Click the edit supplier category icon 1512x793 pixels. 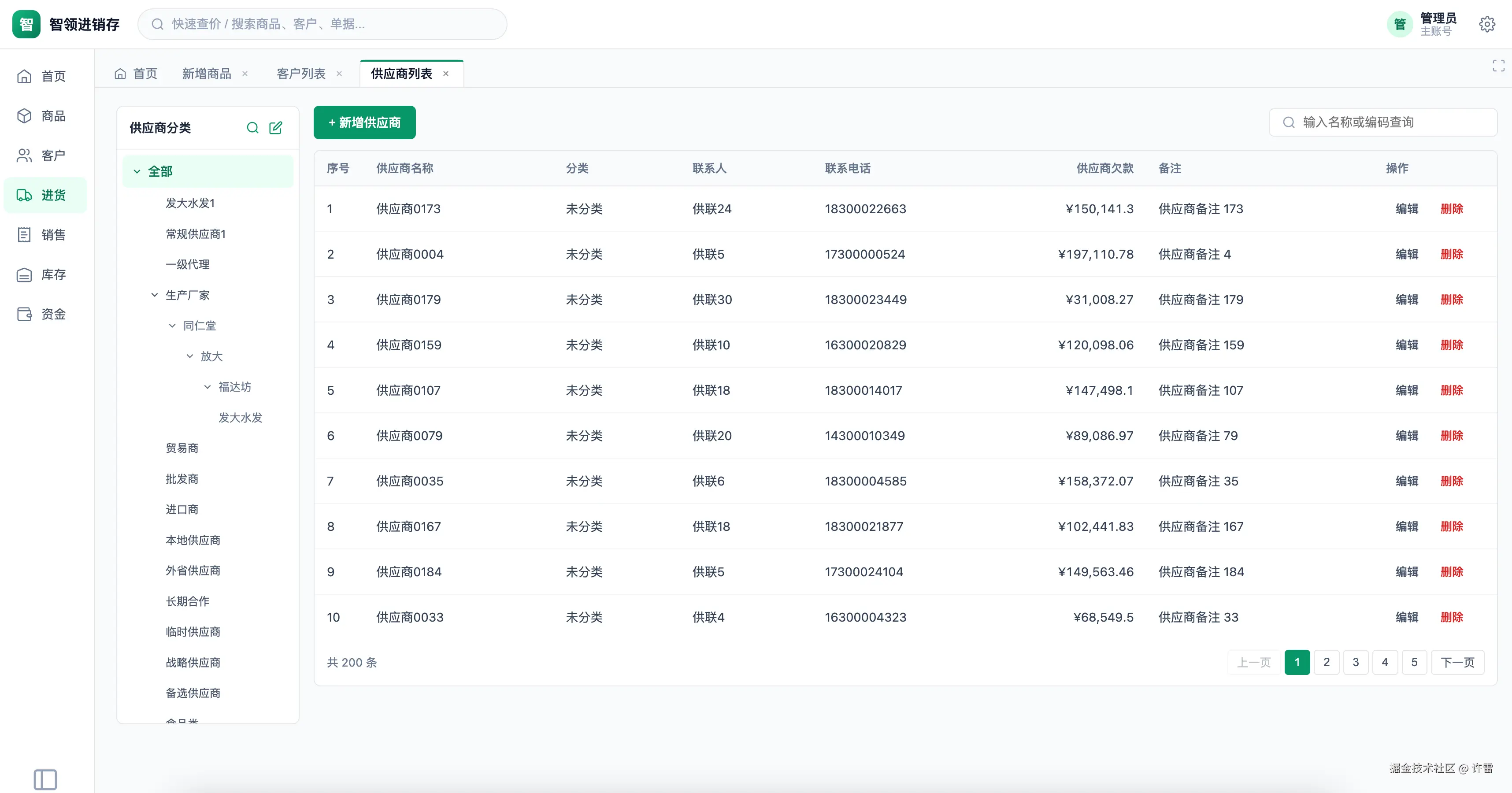point(275,128)
